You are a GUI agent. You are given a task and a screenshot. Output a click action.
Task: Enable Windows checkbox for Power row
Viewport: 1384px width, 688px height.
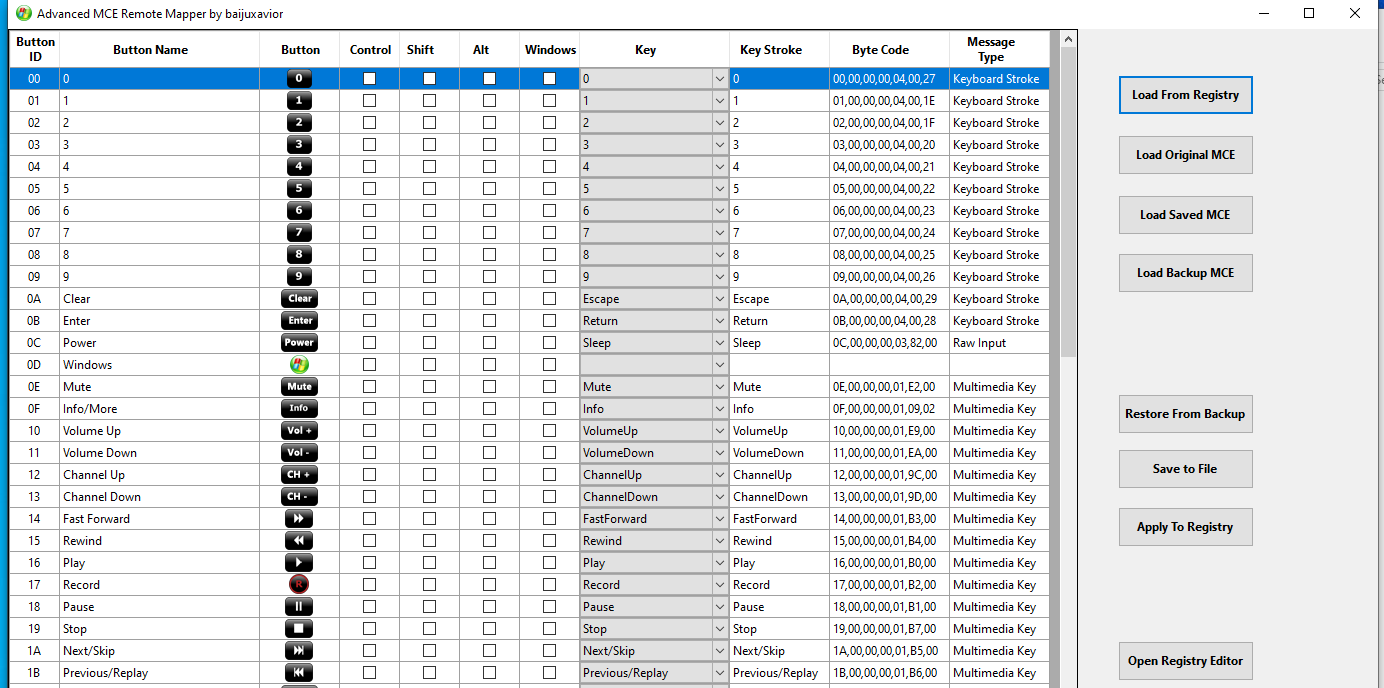549,342
